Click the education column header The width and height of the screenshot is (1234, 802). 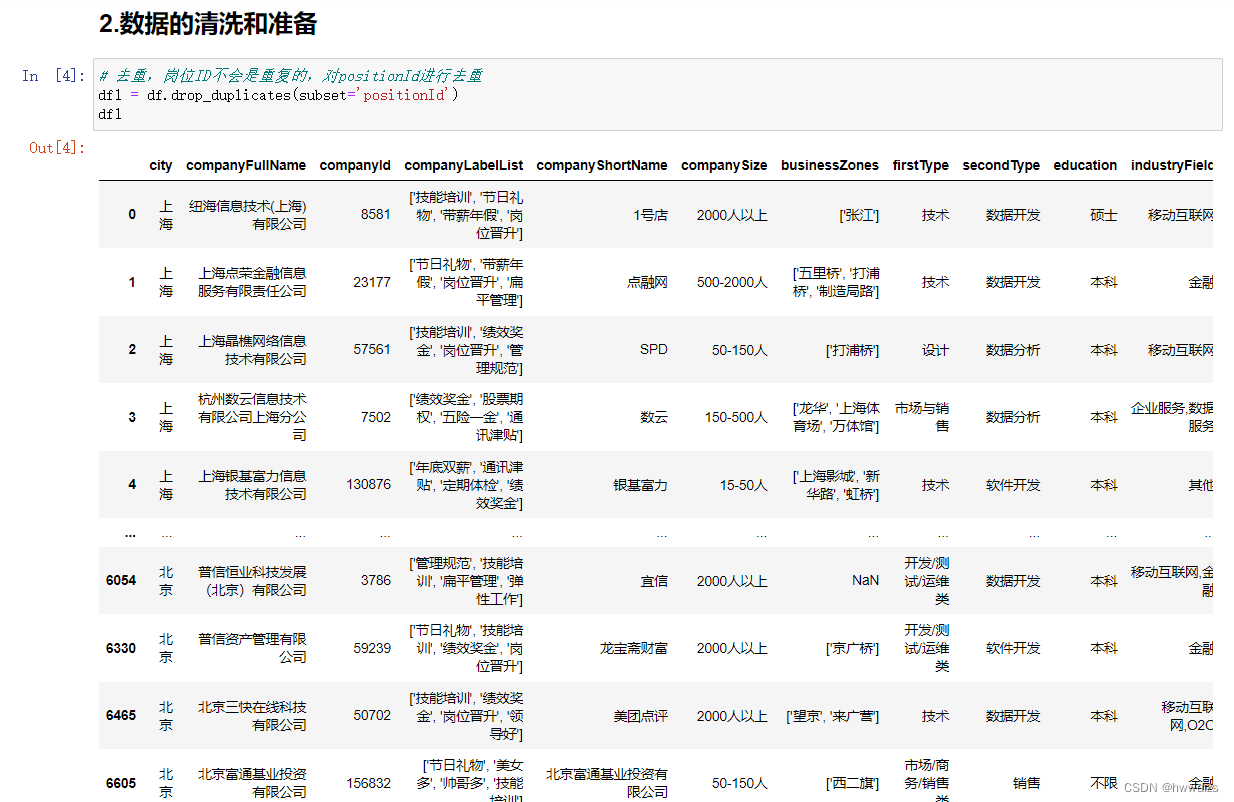1085,166
